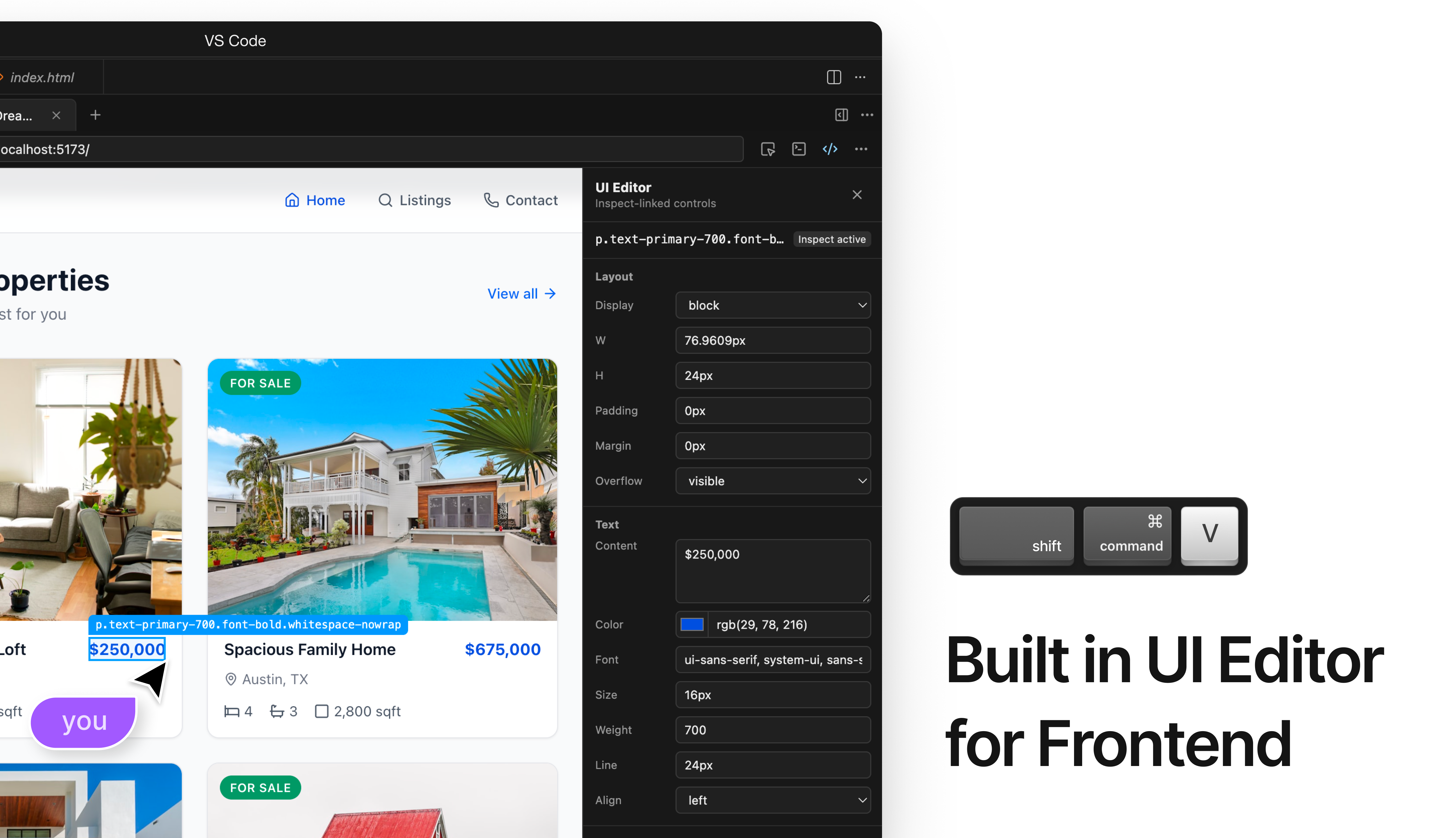This screenshot has height=838, width=1456.
Task: Open a new browser tab with plus
Action: (96, 115)
